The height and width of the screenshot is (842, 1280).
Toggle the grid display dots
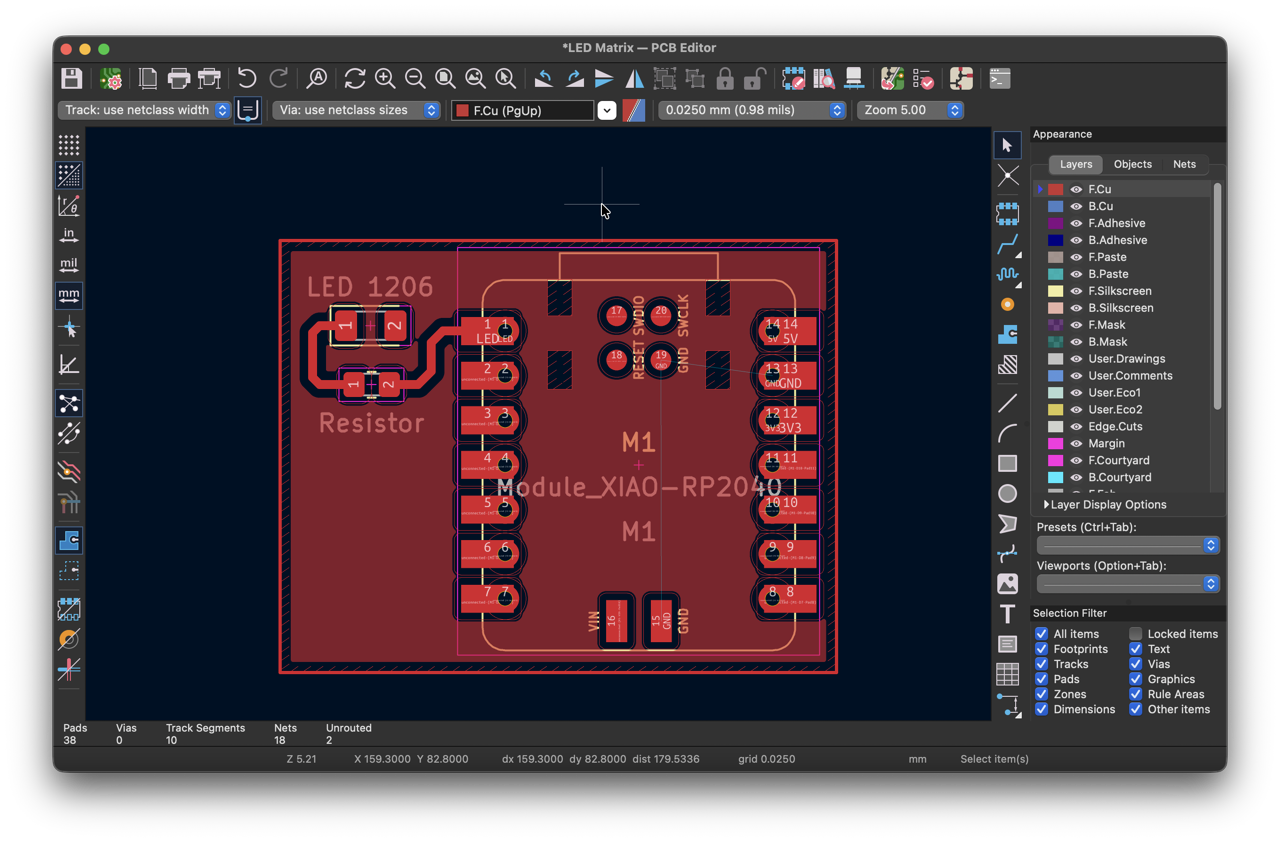click(x=69, y=145)
